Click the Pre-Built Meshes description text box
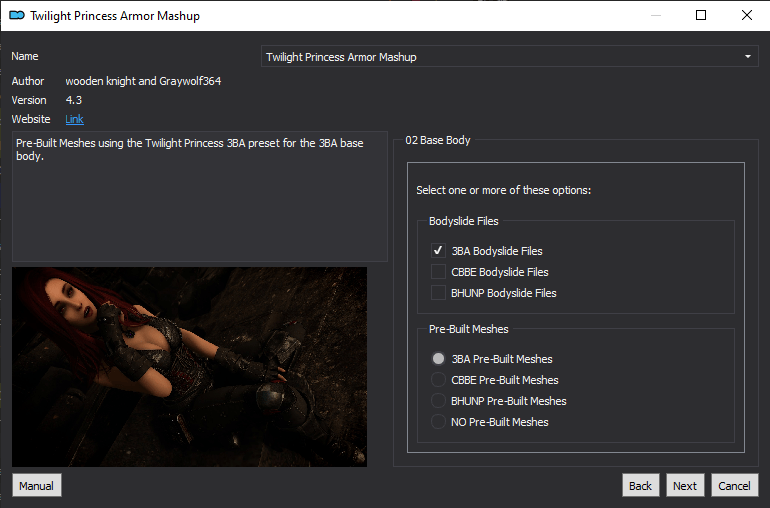 click(x=200, y=196)
